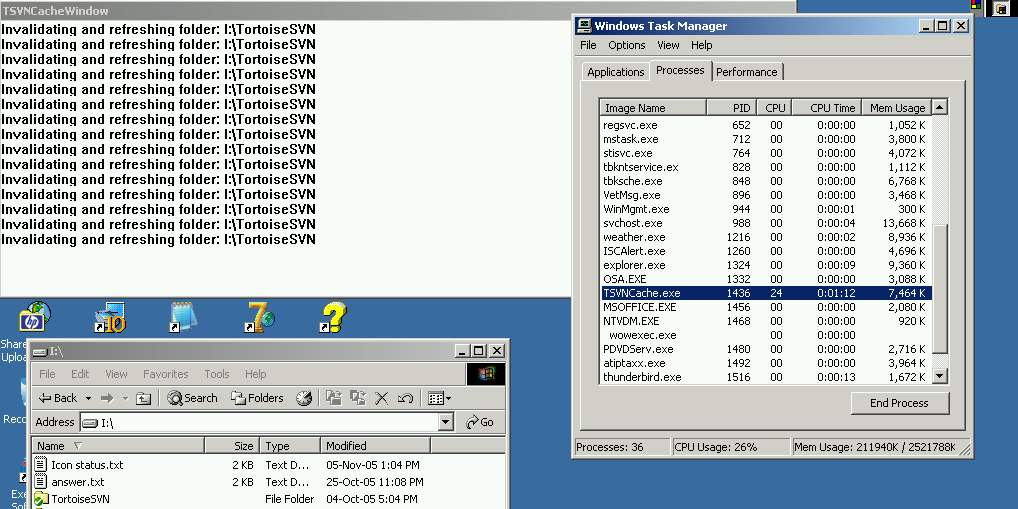Go up one folder level in Explorer
This screenshot has height=509, width=1018.
[x=143, y=398]
